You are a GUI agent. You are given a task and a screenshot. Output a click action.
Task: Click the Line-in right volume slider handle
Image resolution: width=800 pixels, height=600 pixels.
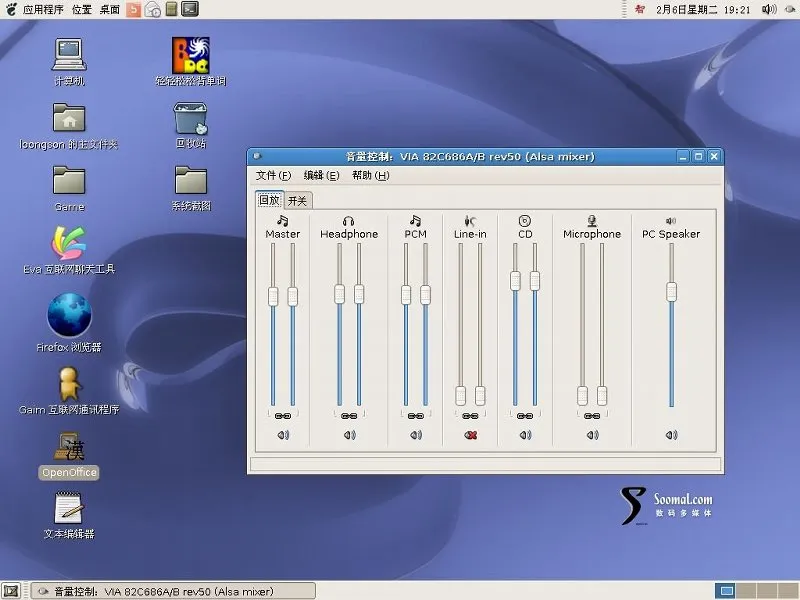[x=480, y=395]
